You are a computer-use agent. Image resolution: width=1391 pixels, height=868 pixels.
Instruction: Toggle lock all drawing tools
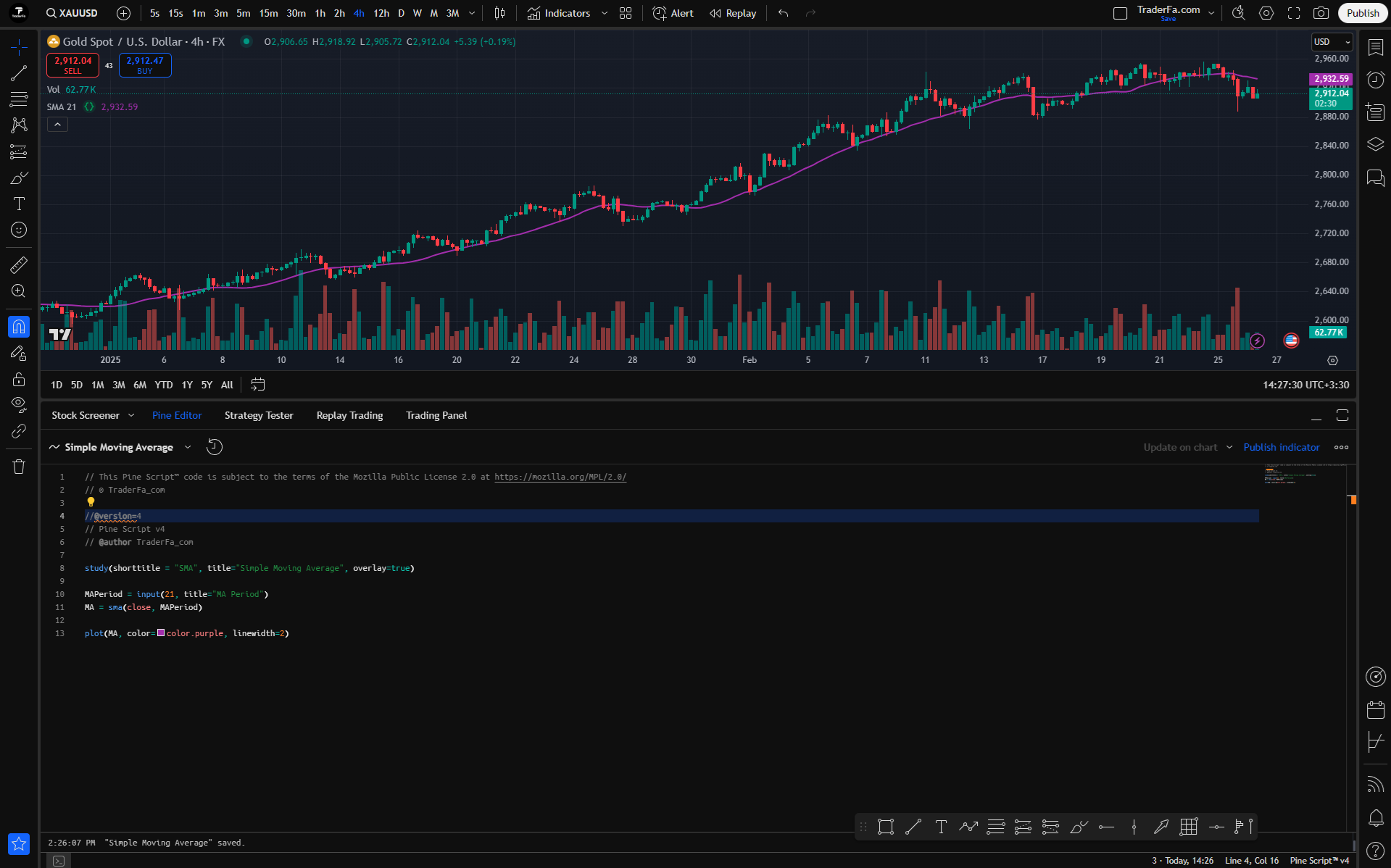click(19, 379)
